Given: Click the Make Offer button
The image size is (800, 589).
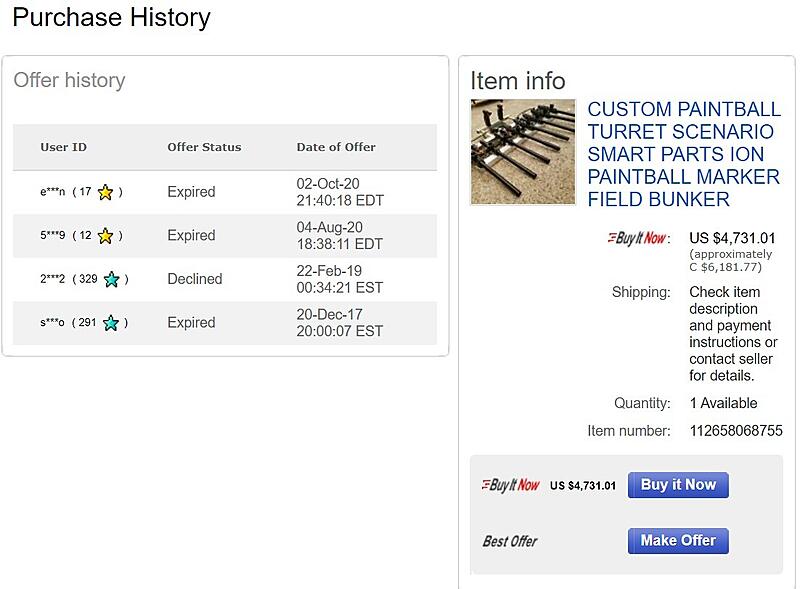Looking at the screenshot, I should click(x=678, y=541).
